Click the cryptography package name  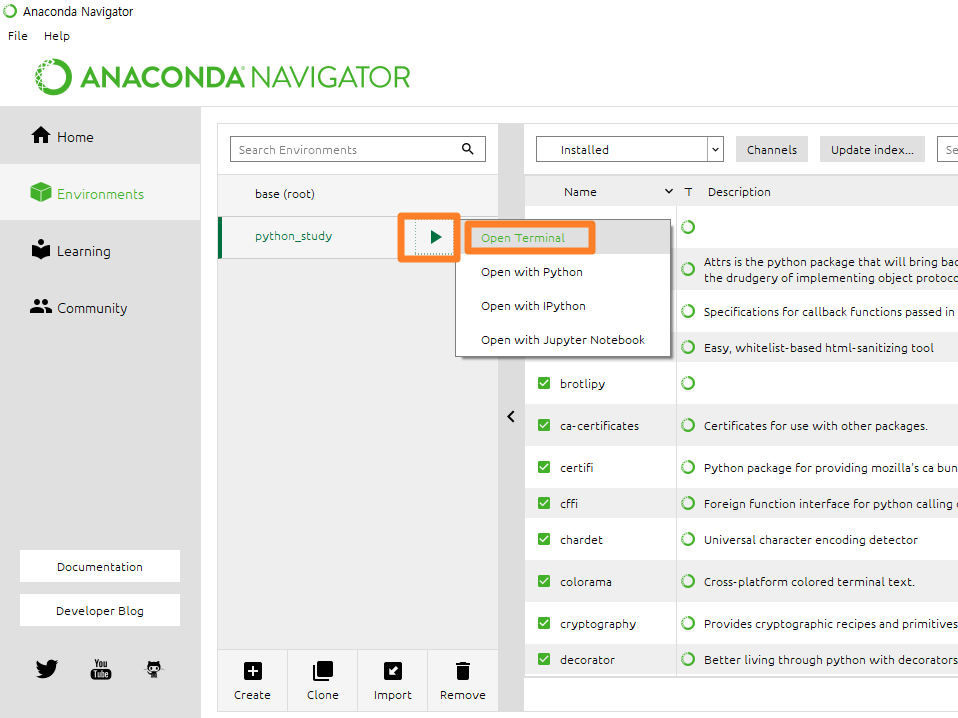coord(598,624)
